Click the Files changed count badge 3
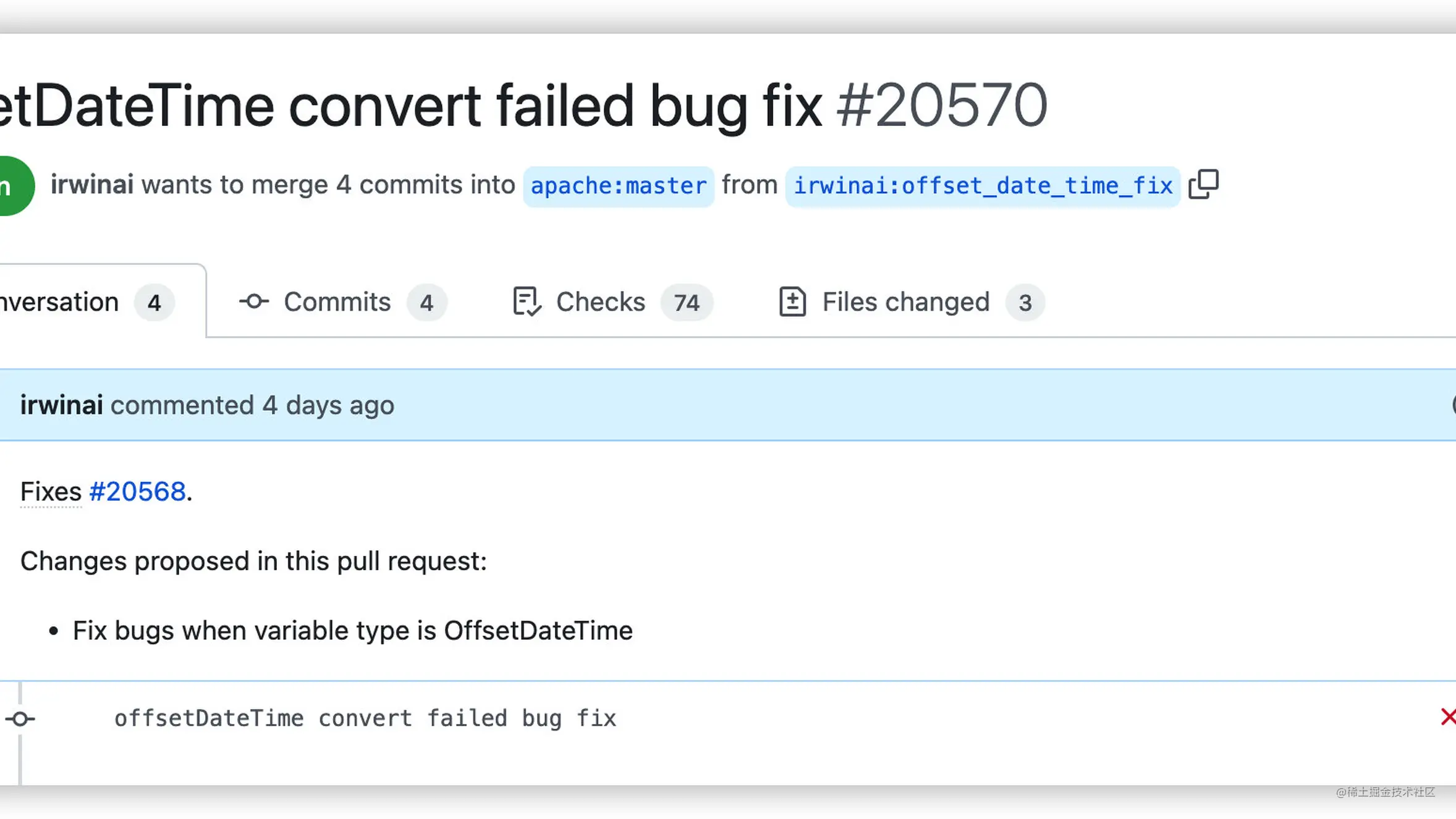 tap(1025, 303)
